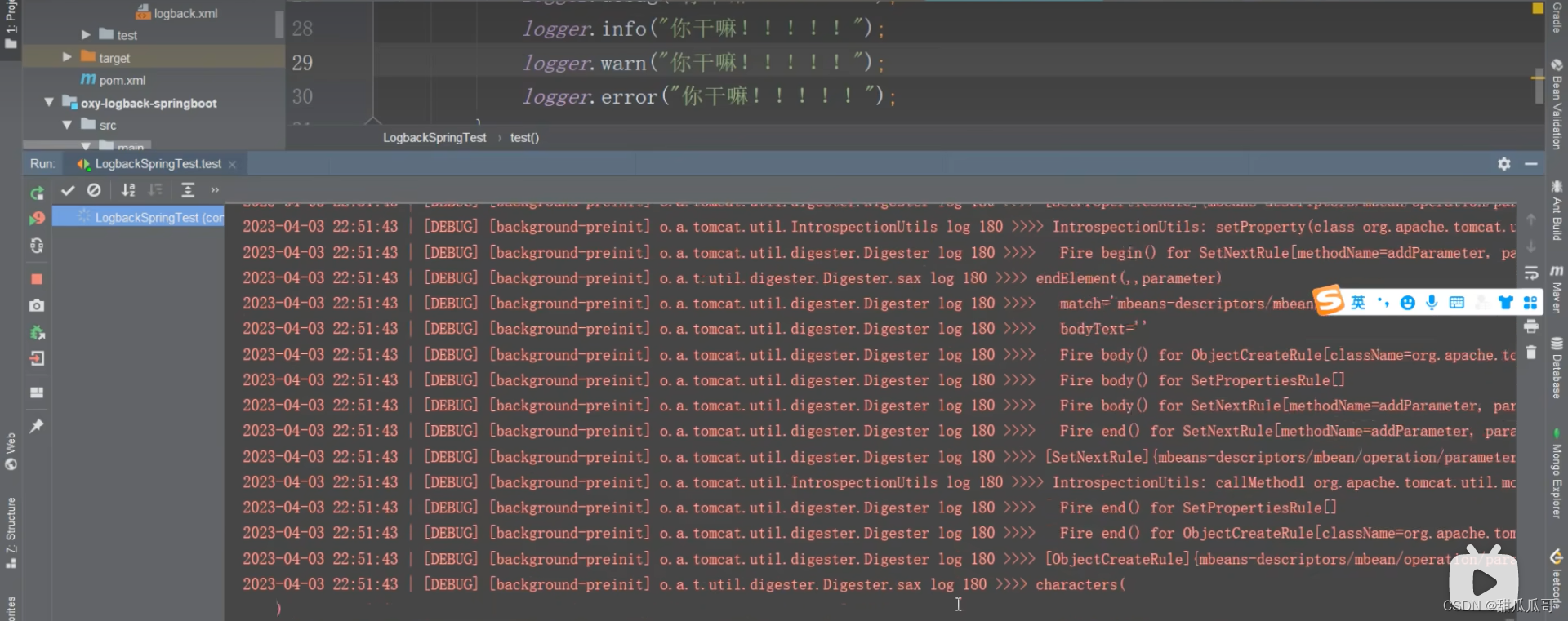Dump threads with camera icon
The width and height of the screenshot is (1568, 621).
pos(37,305)
